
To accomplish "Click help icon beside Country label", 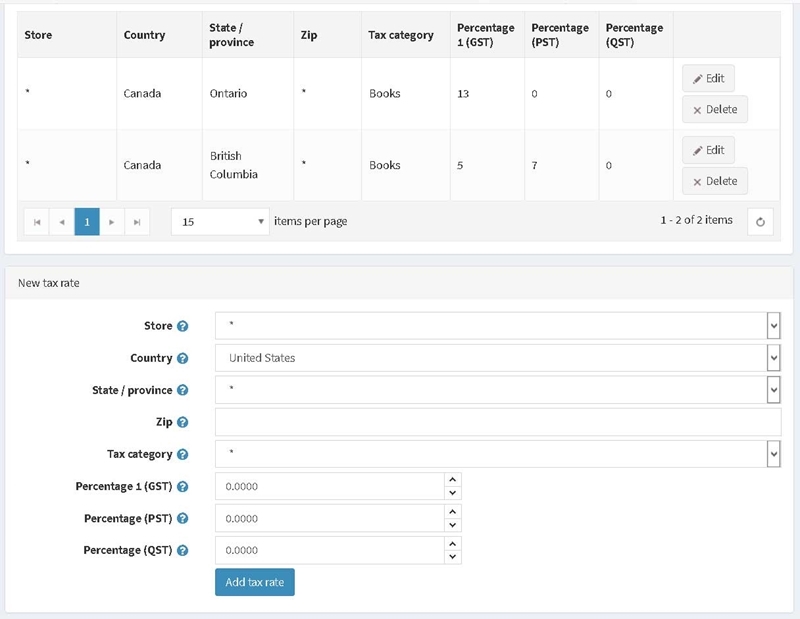I will pyautogui.click(x=182, y=358).
